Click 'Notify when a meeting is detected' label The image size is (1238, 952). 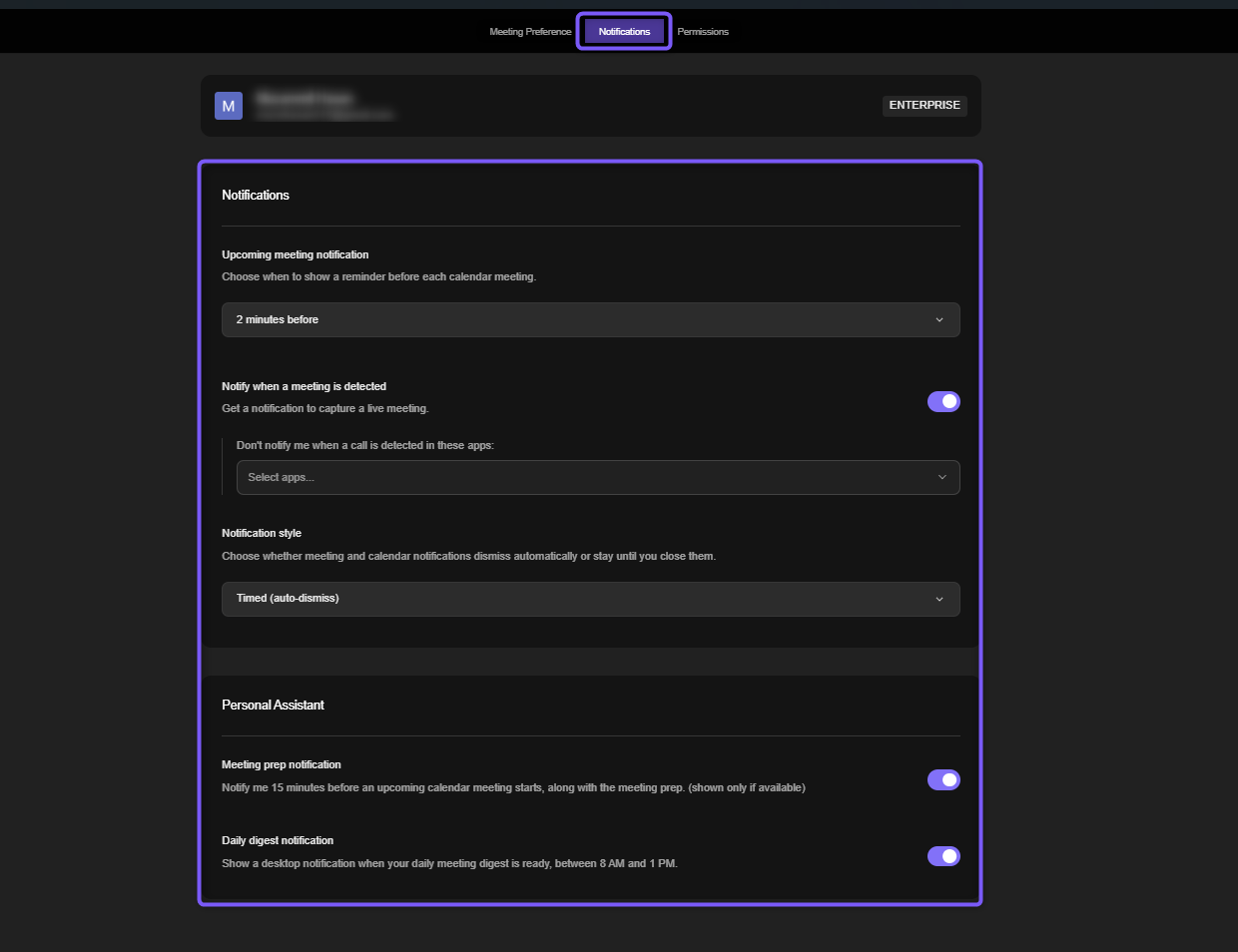pyautogui.click(x=305, y=387)
